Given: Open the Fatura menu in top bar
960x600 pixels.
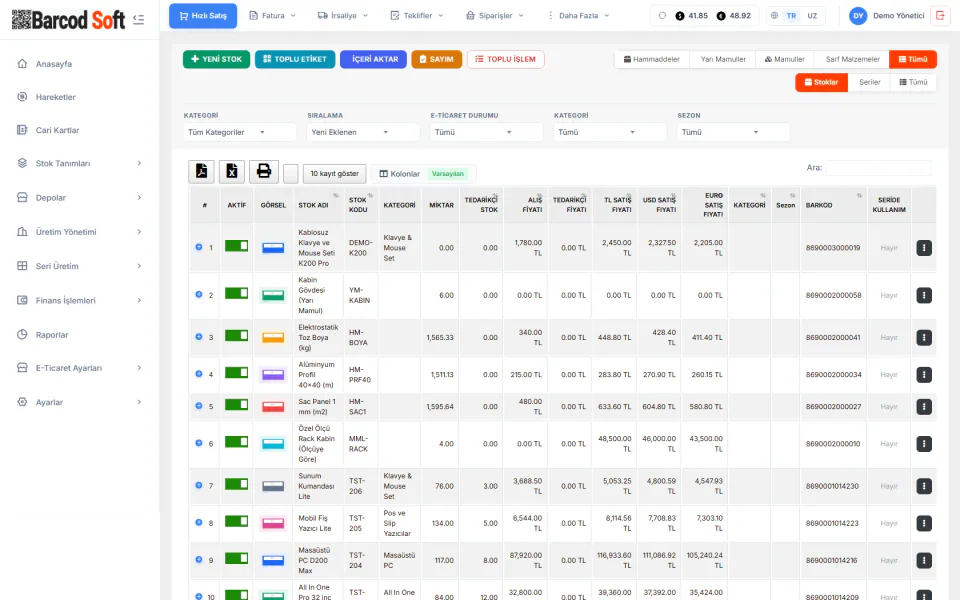Looking at the screenshot, I should point(272,16).
